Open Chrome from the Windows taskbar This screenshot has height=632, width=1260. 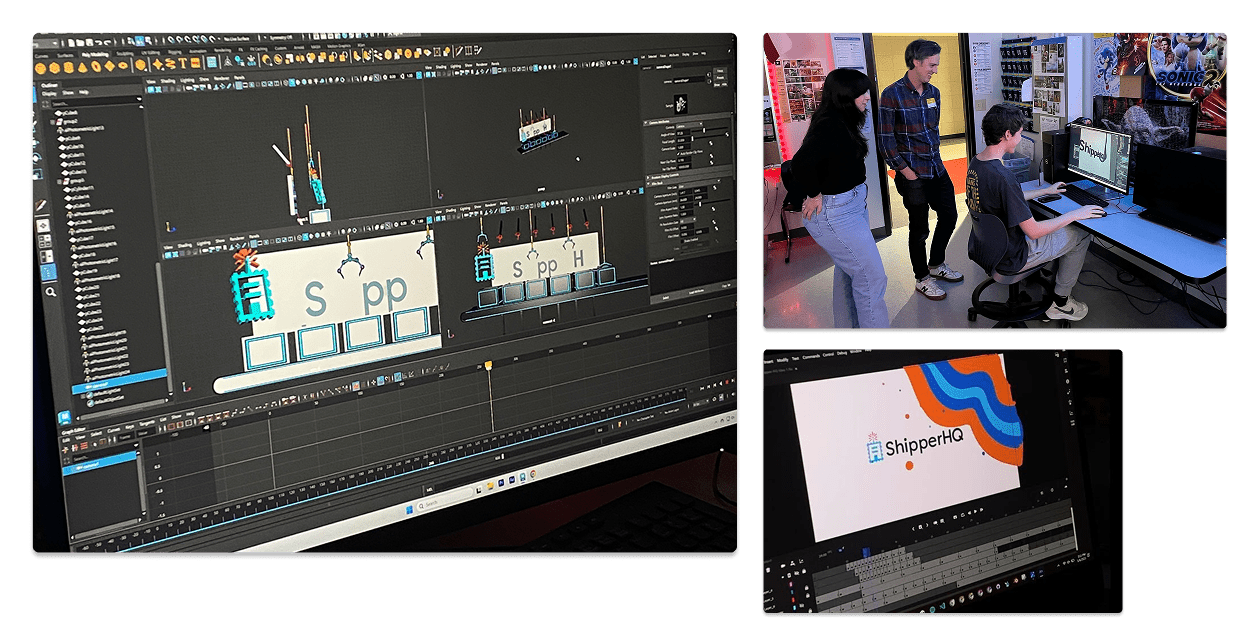532,474
